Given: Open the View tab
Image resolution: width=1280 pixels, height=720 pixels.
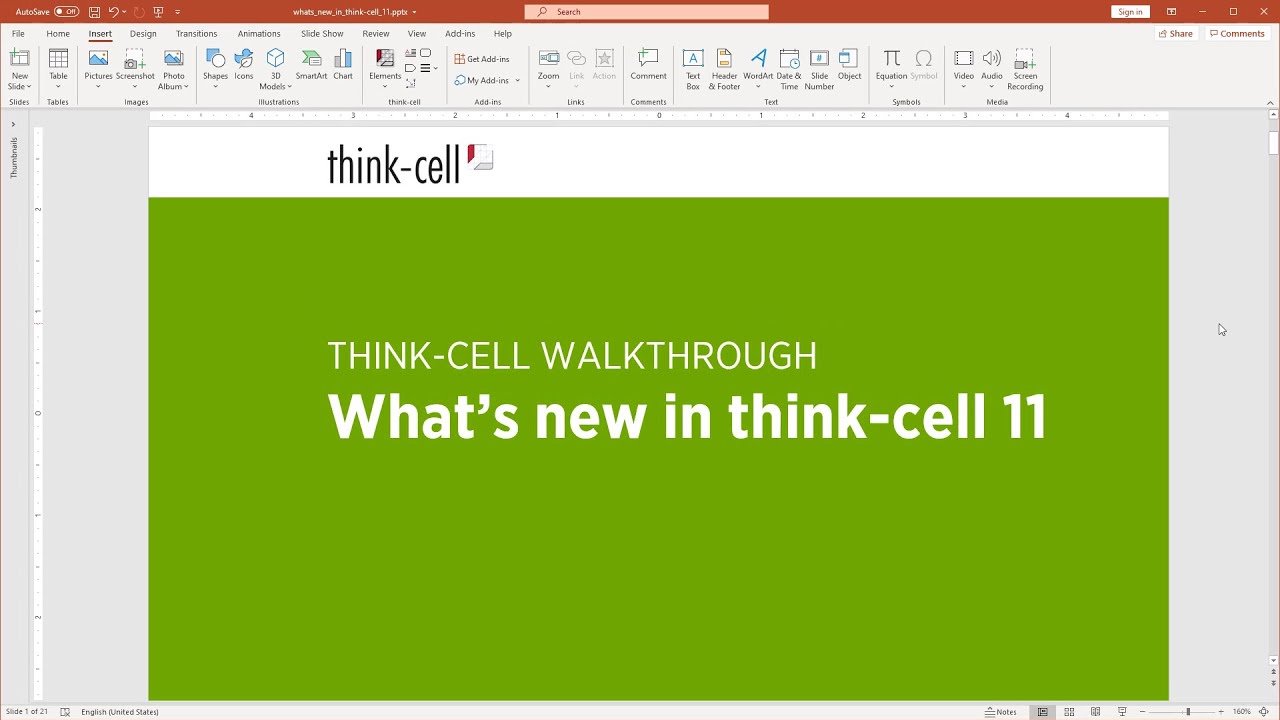Looking at the screenshot, I should point(417,34).
